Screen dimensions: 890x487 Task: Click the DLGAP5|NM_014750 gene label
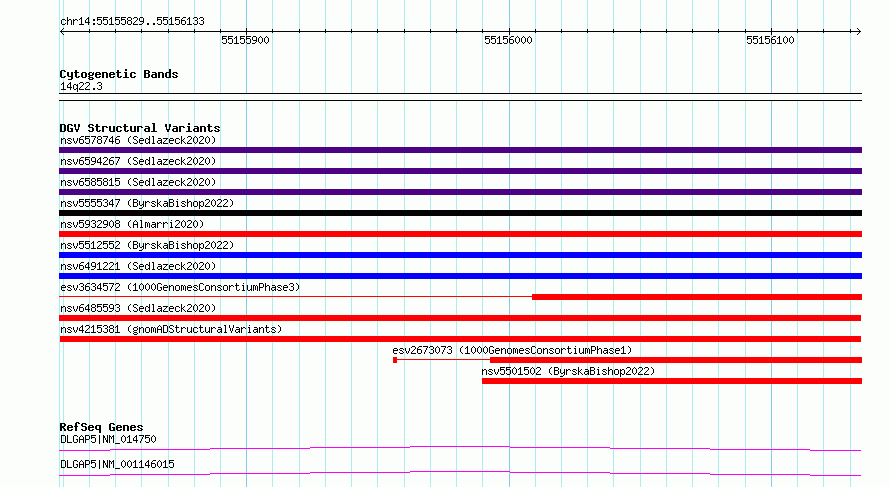click(x=108, y=439)
